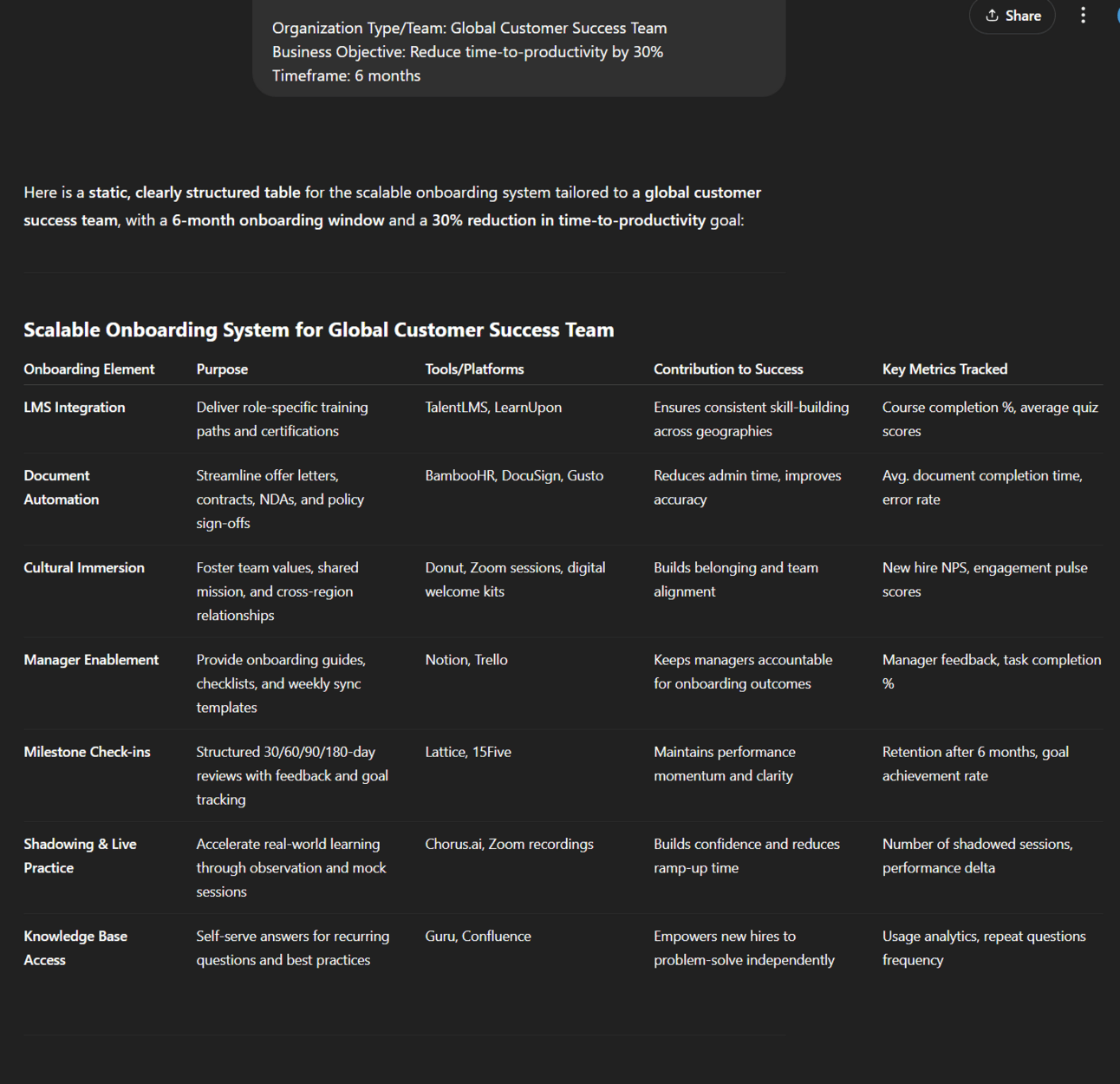Image resolution: width=1120 pixels, height=1084 pixels.
Task: Click 'Deliver role-specific training paths' cell
Action: (x=282, y=419)
